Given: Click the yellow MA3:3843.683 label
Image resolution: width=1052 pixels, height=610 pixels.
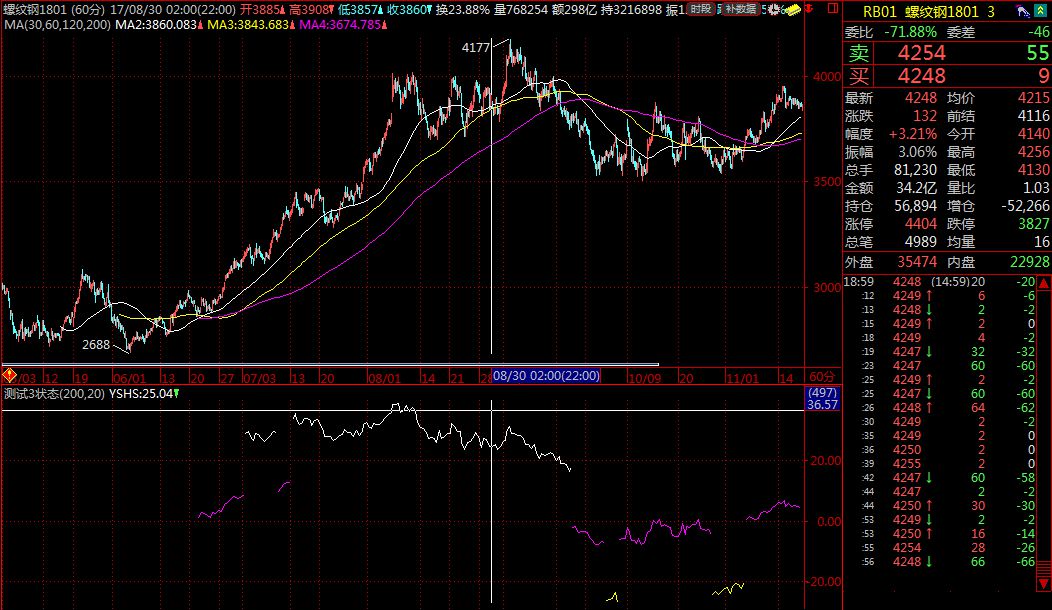Looking at the screenshot, I should coord(249,25).
